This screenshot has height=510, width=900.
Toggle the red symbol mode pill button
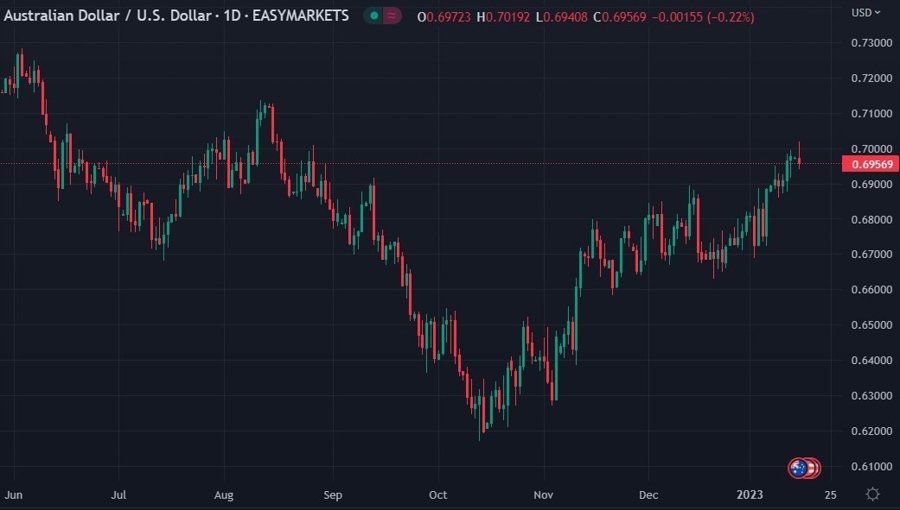point(392,16)
